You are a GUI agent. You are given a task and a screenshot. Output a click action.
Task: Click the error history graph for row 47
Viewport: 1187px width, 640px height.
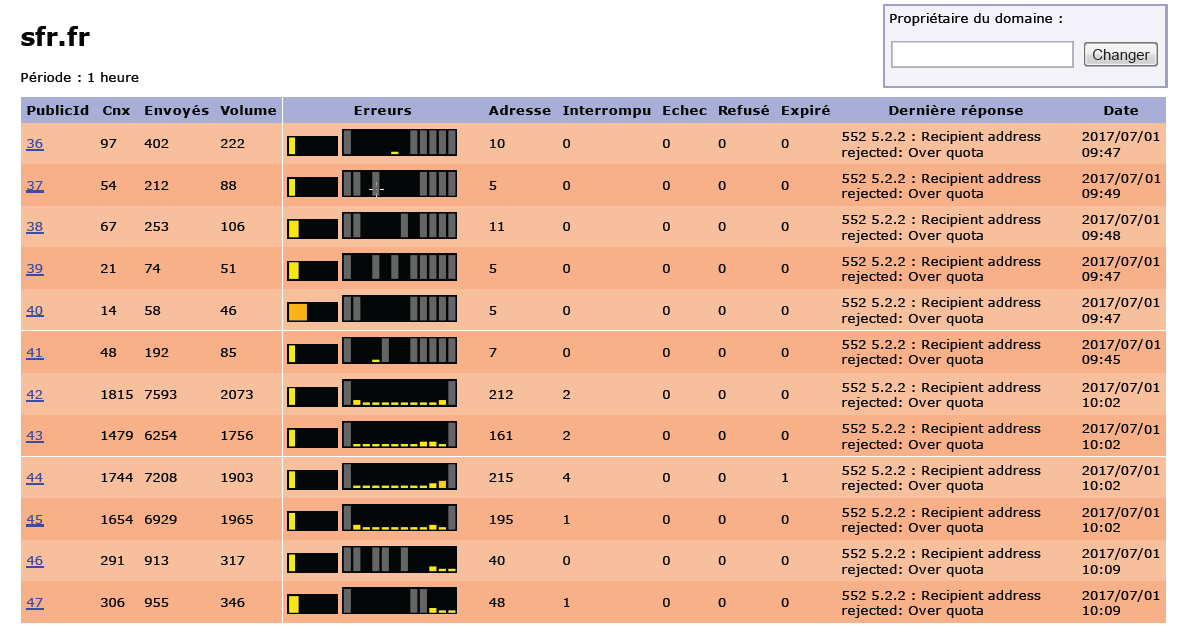(x=400, y=601)
